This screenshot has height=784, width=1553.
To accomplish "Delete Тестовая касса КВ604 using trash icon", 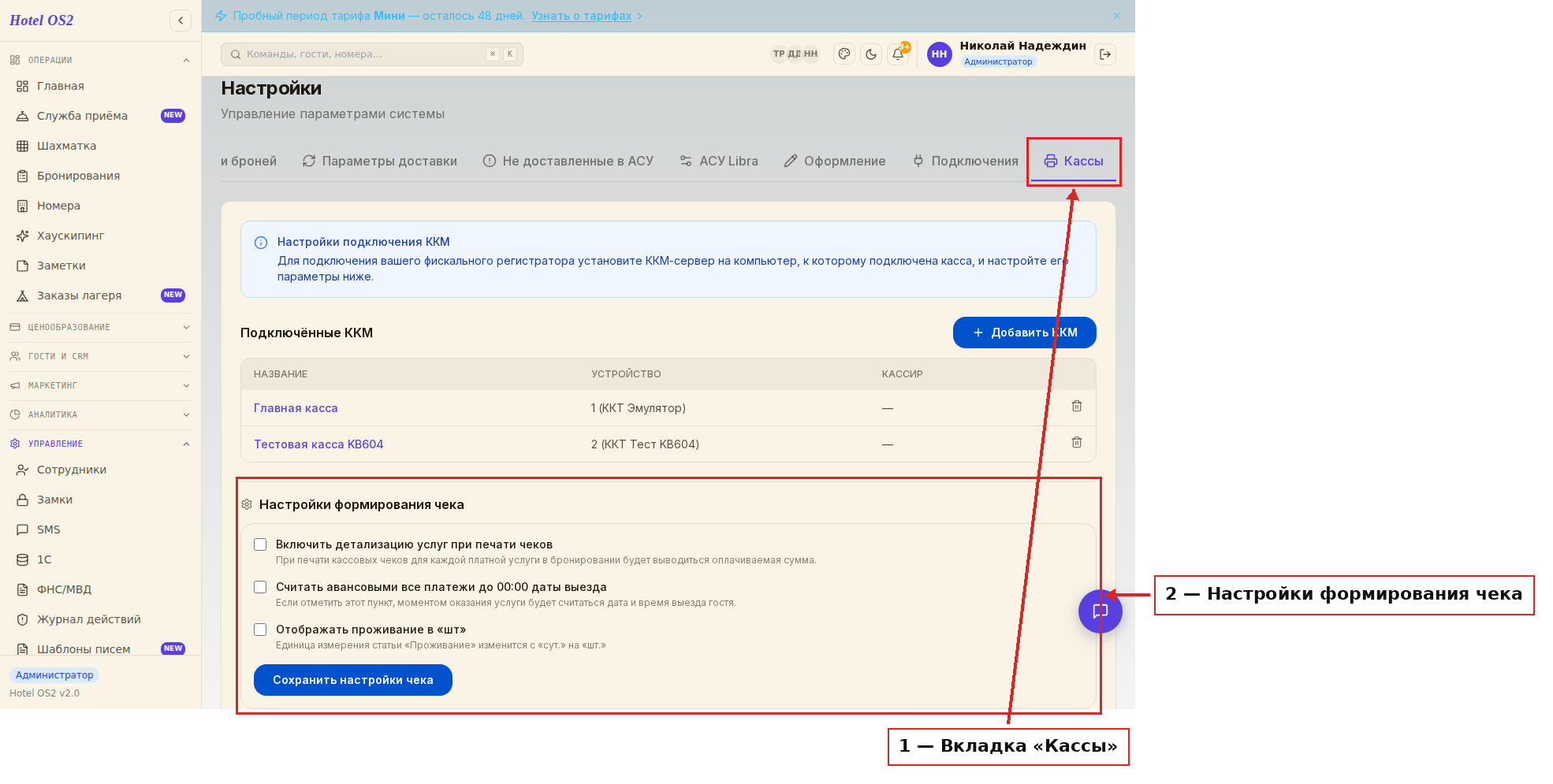I will click(1076, 442).
